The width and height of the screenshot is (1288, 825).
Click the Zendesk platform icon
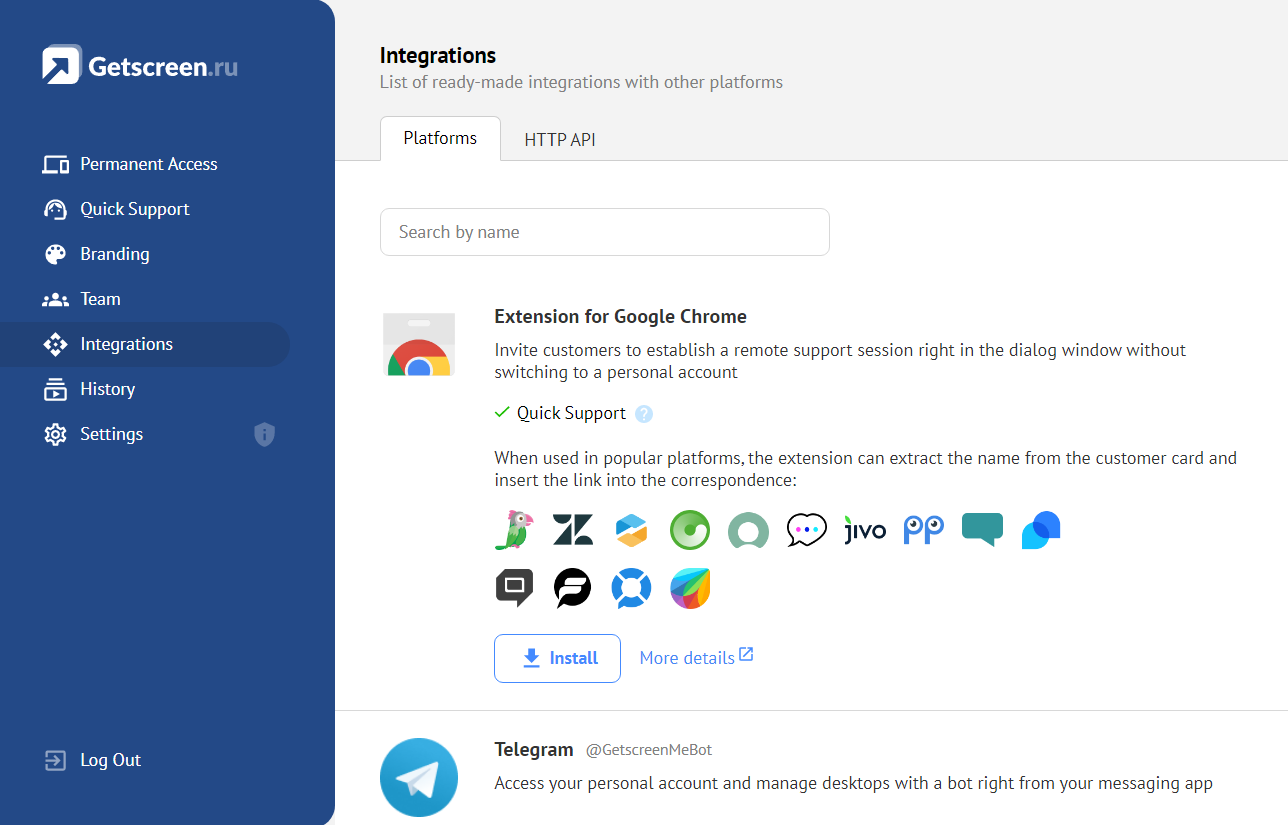pyautogui.click(x=573, y=530)
